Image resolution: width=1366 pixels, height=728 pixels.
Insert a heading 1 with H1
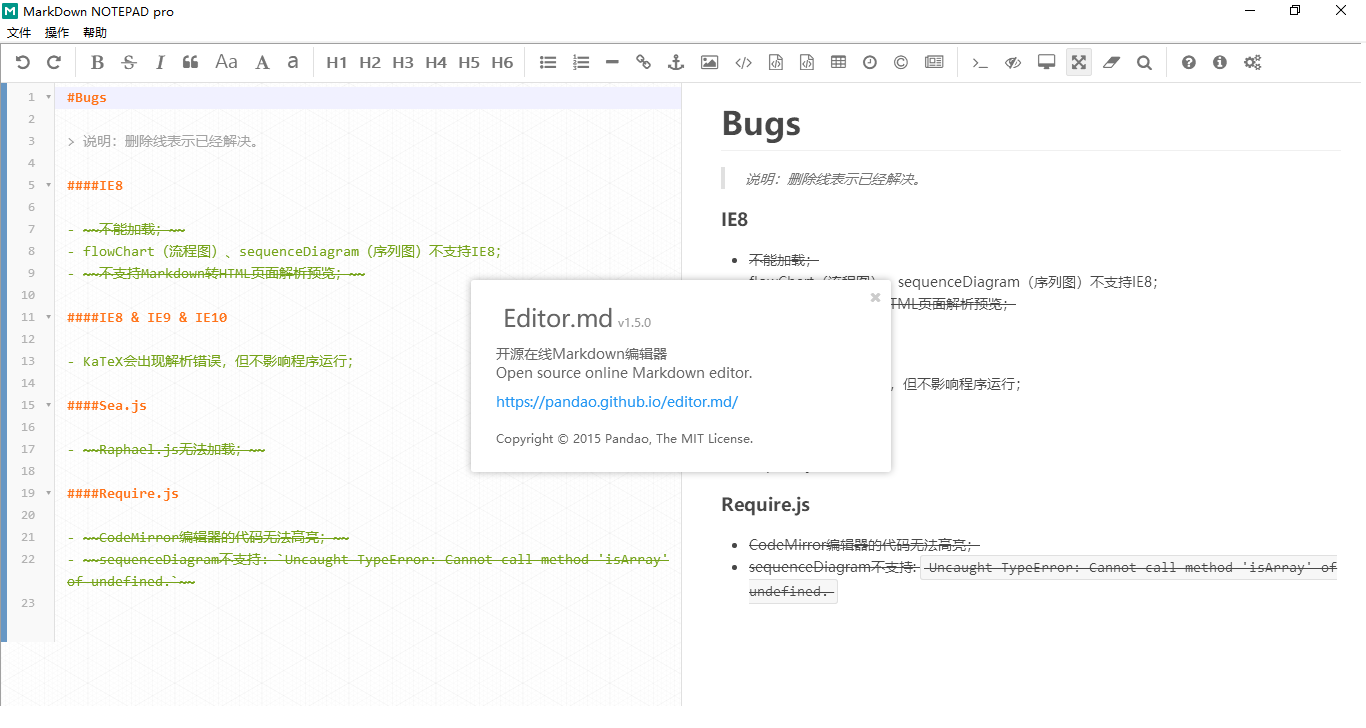337,62
